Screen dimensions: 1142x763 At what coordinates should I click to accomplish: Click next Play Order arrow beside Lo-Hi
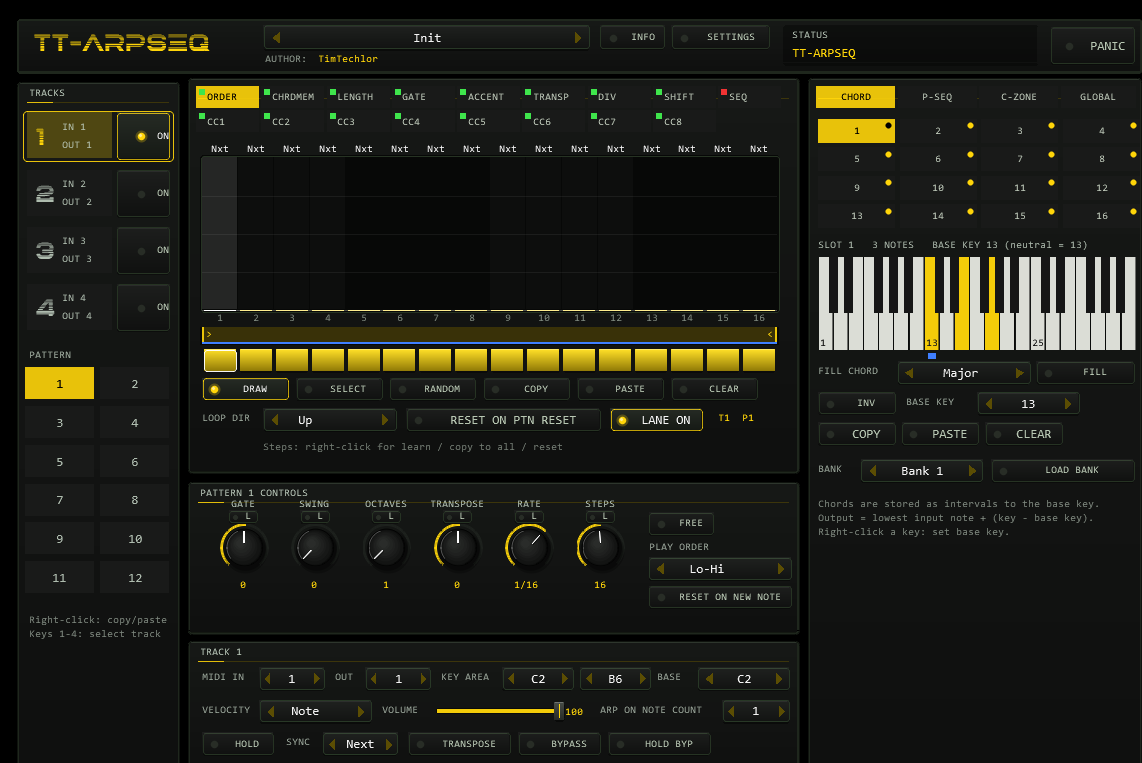[x=781, y=569]
